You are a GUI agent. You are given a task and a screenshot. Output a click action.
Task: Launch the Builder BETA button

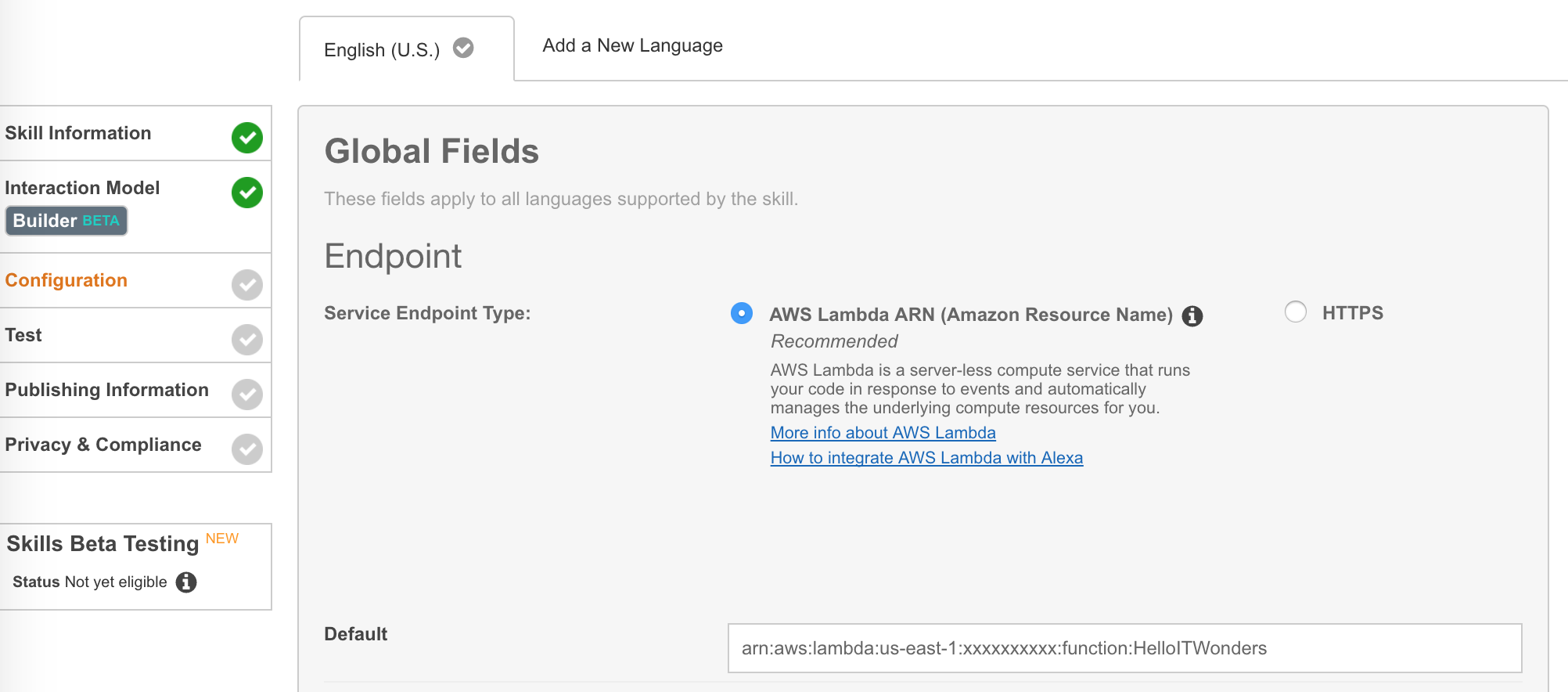coord(67,221)
